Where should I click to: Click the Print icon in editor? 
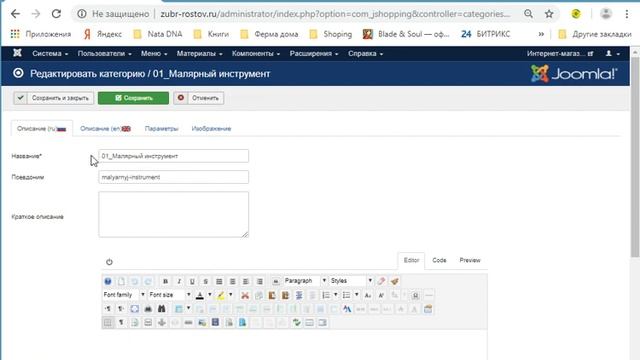coord(148,309)
